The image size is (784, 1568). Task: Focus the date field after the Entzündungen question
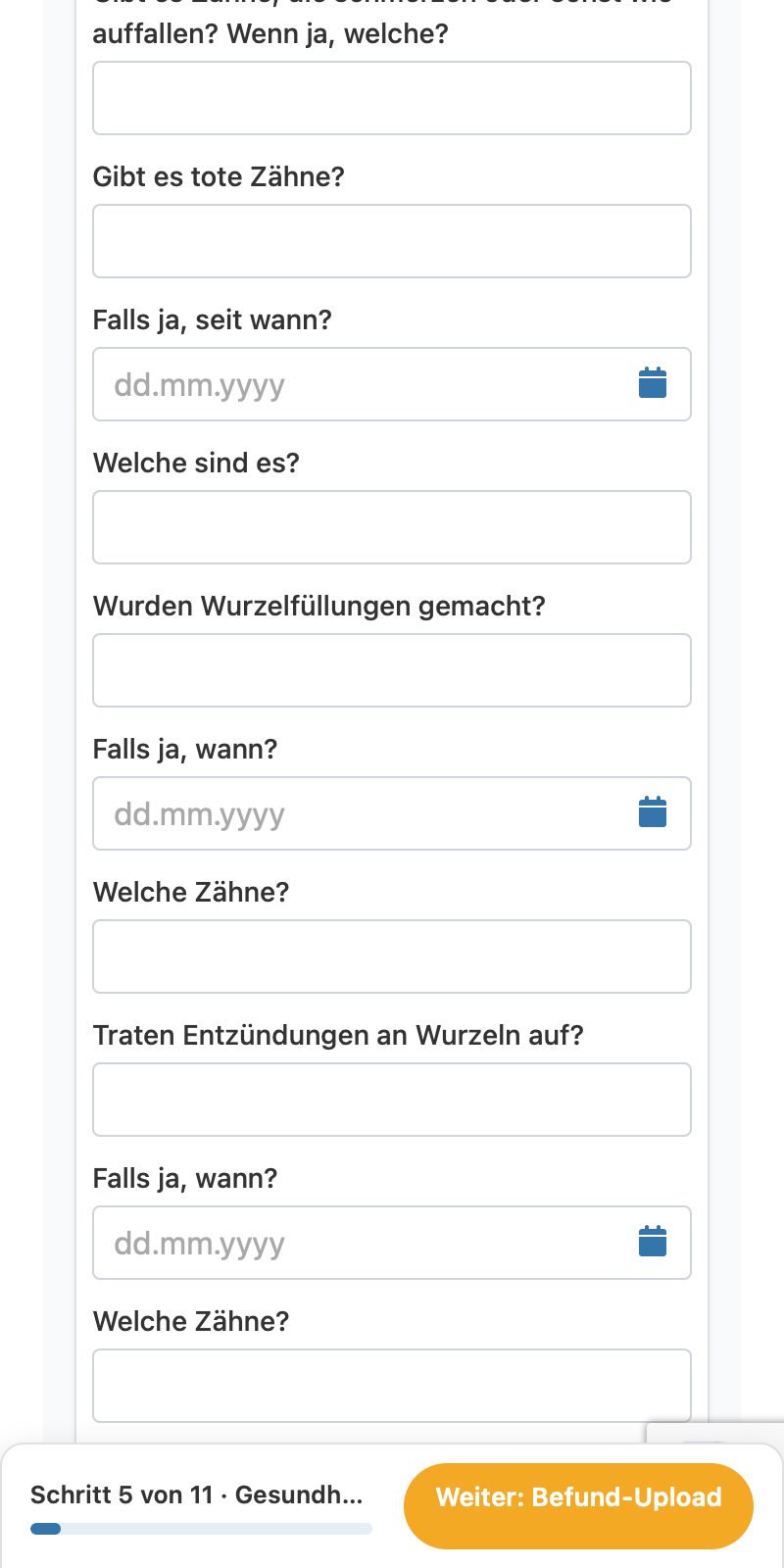(392, 1243)
